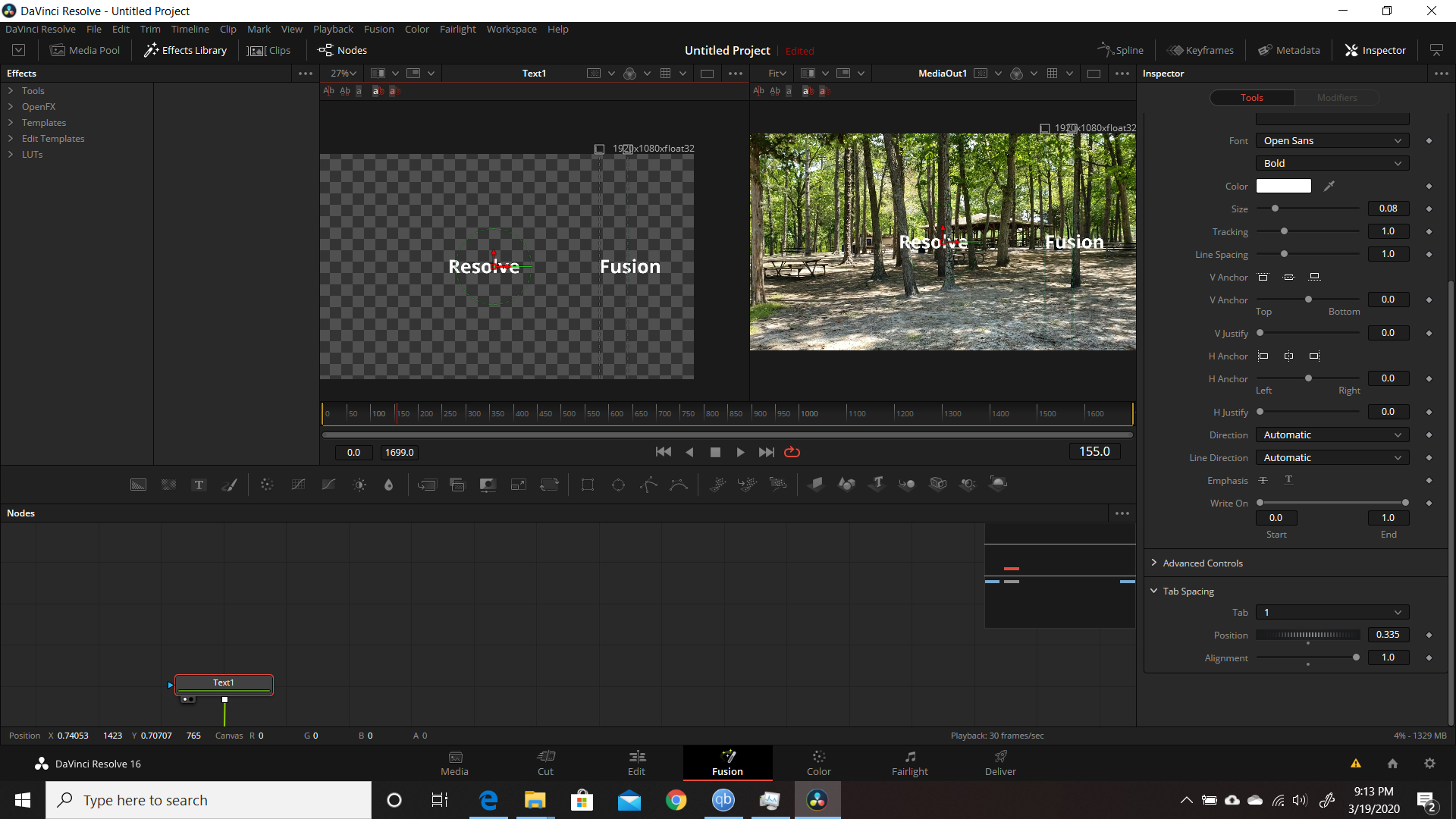Open project settings gear icon
1456x819 pixels.
pyautogui.click(x=1429, y=764)
